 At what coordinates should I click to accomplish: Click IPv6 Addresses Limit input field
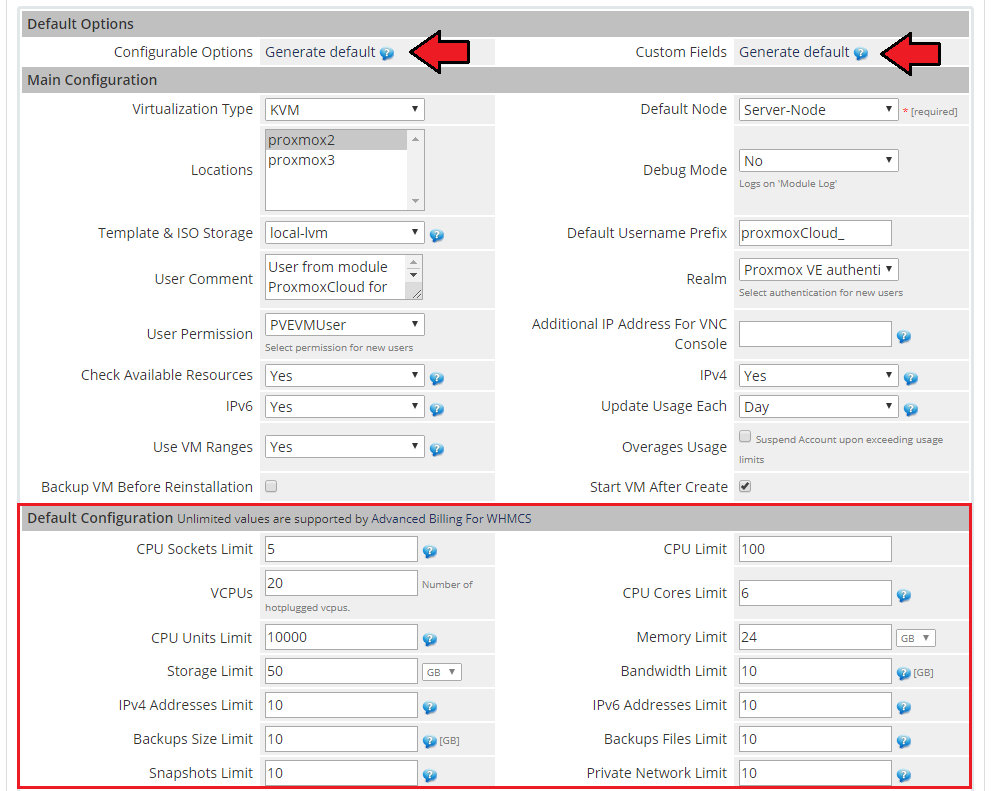click(815, 705)
